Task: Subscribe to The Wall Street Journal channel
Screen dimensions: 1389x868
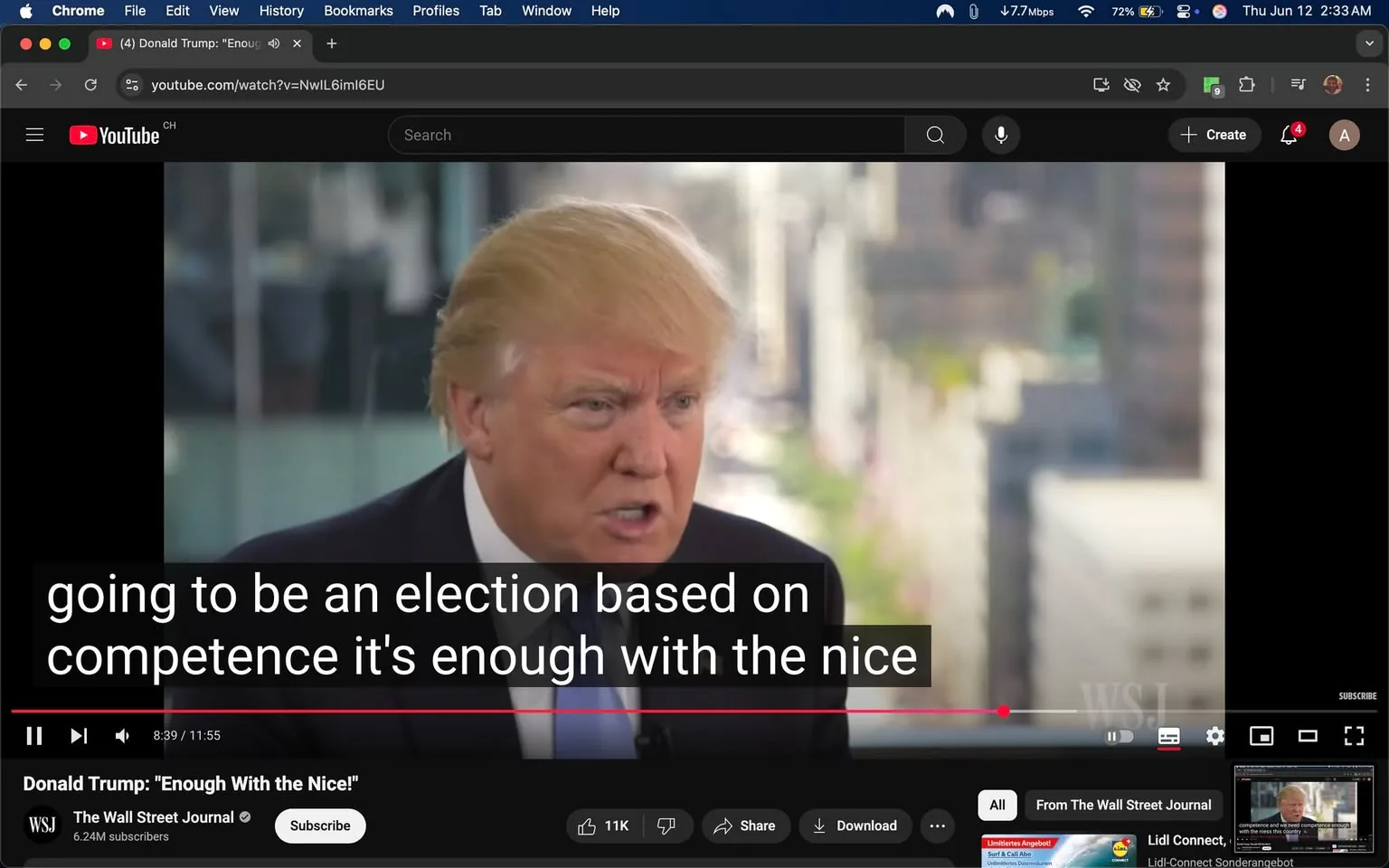Action: pos(319,826)
